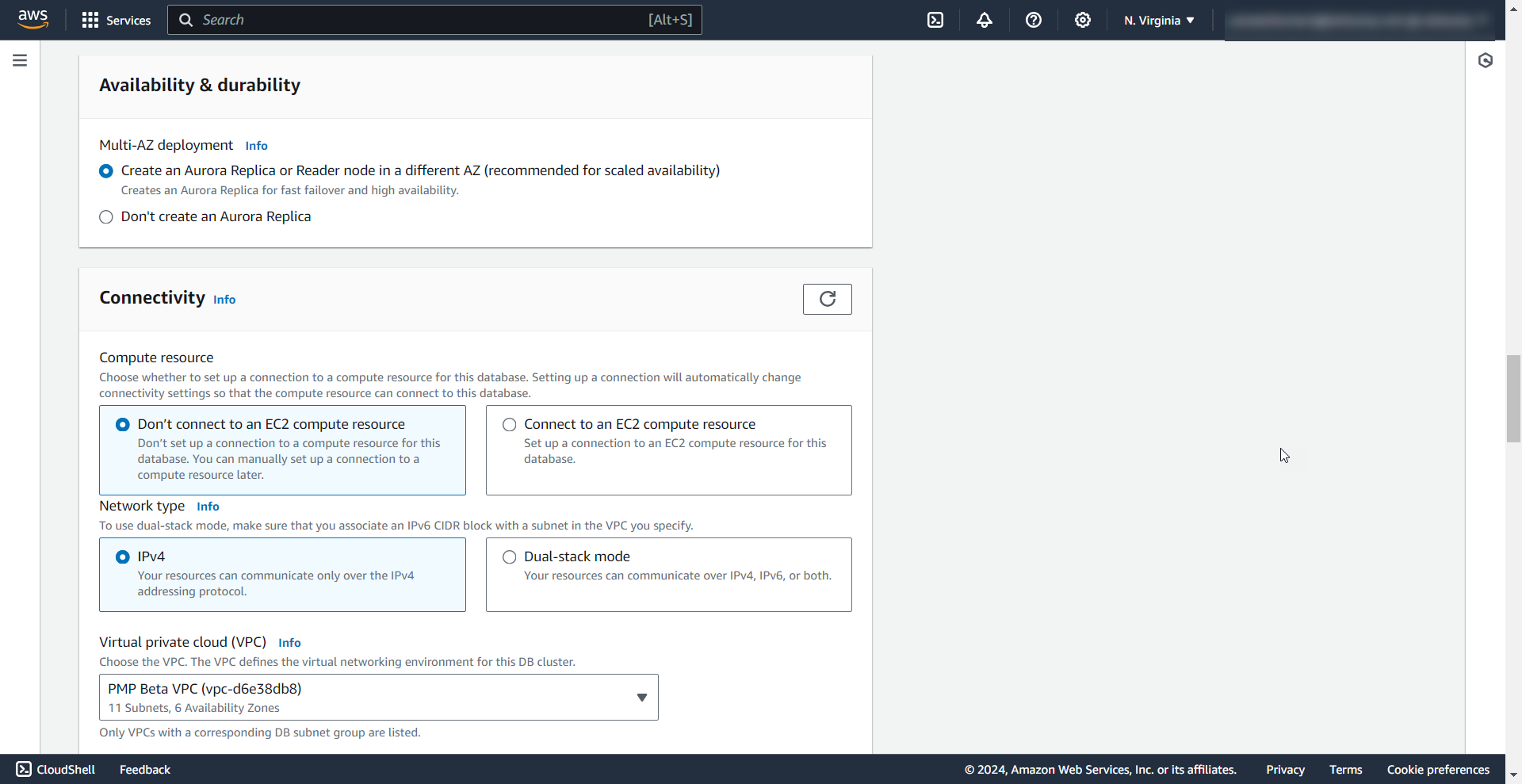Open the Services menu

117,21
